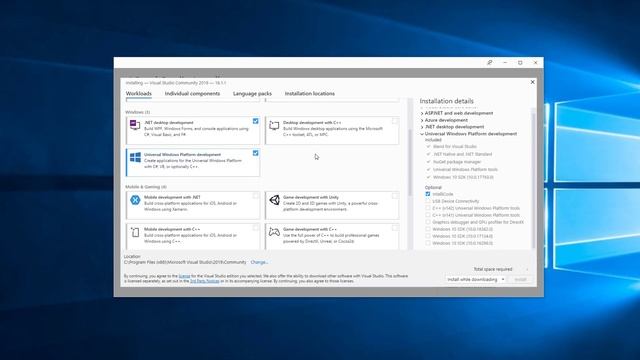Expand the Azure development details node
Screen dimensions: 640x360
[x=422, y=120]
